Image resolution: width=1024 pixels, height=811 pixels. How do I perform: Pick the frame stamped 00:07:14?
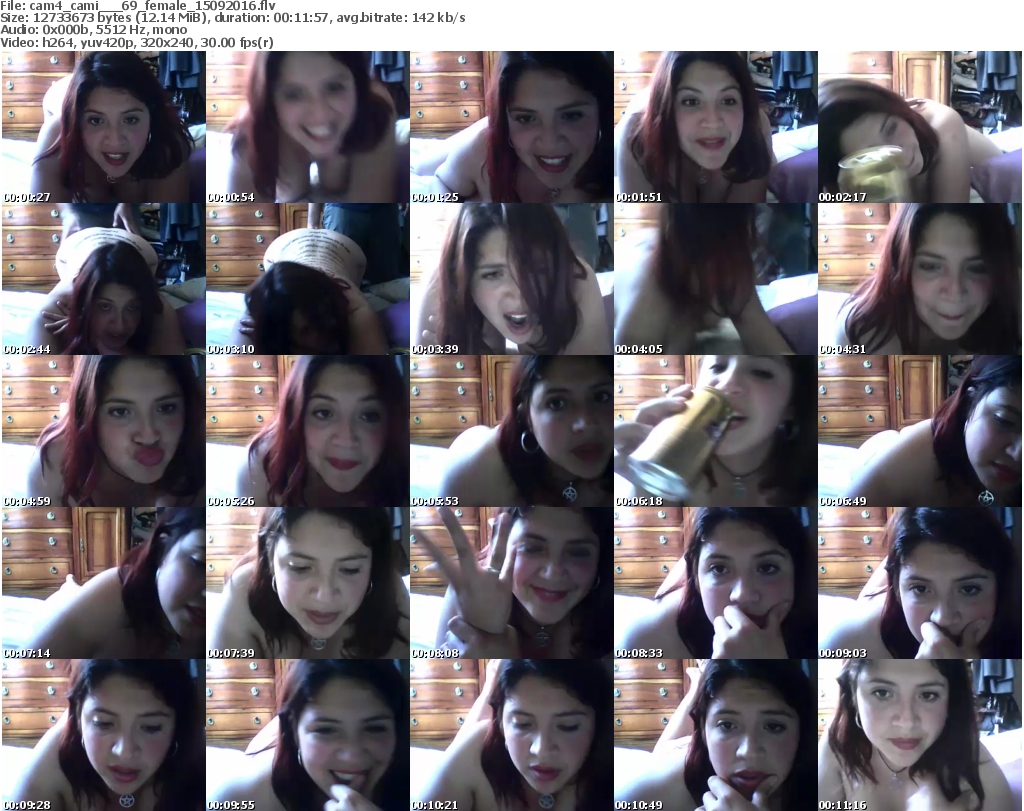pyautogui.click(x=104, y=583)
